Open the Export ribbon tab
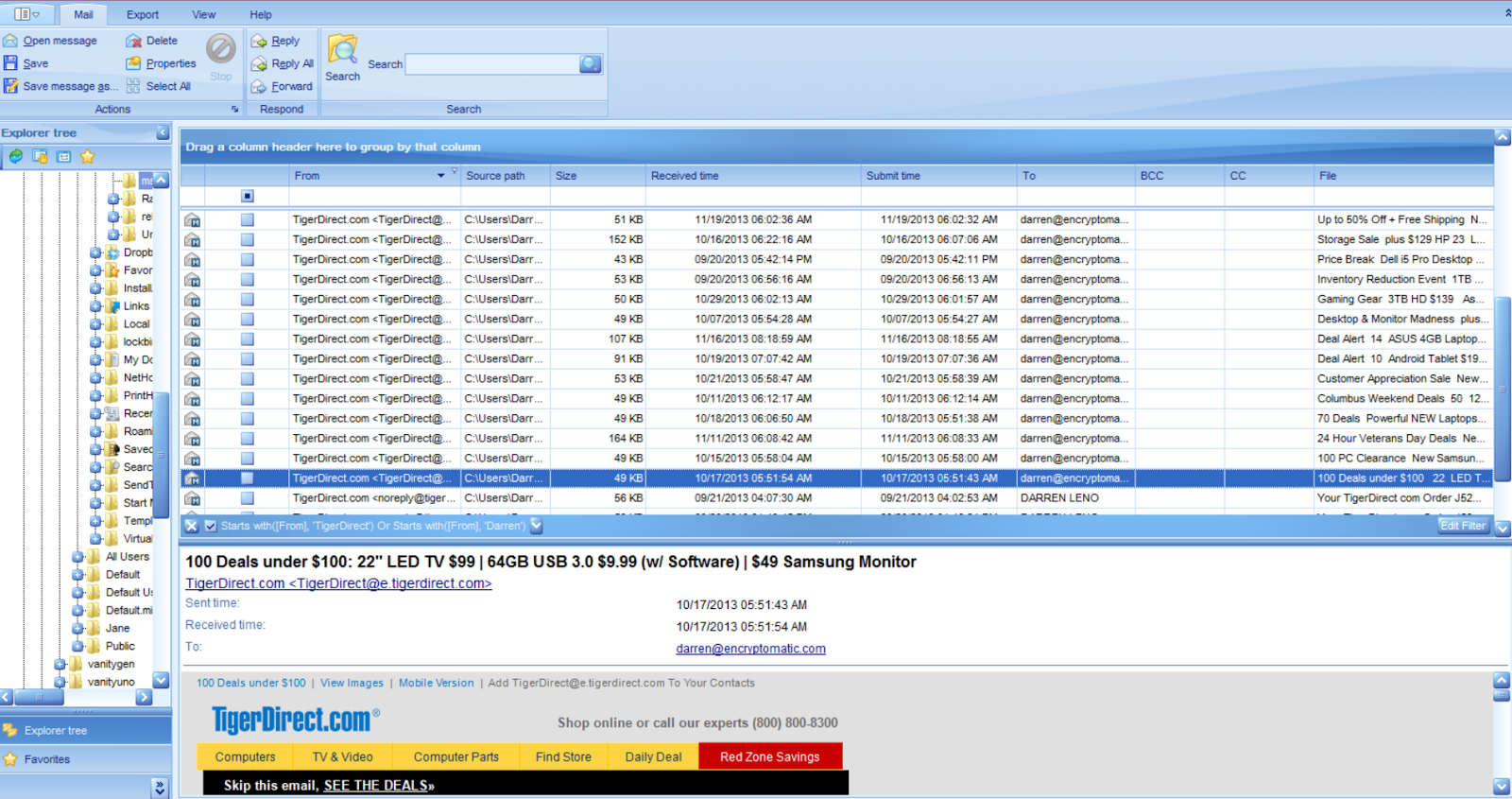 (x=143, y=14)
